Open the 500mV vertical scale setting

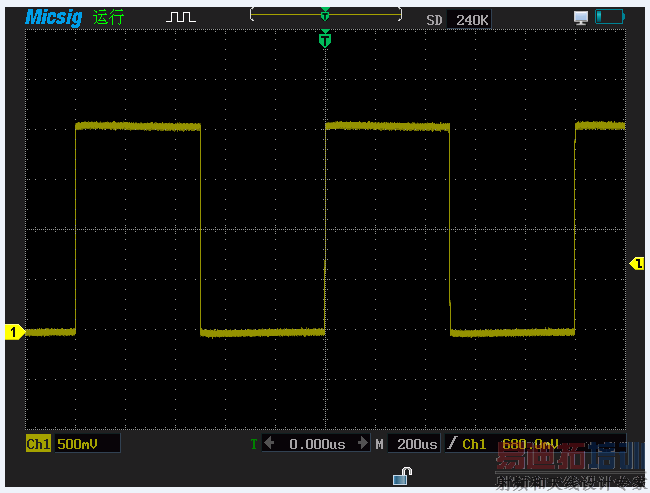(87, 444)
